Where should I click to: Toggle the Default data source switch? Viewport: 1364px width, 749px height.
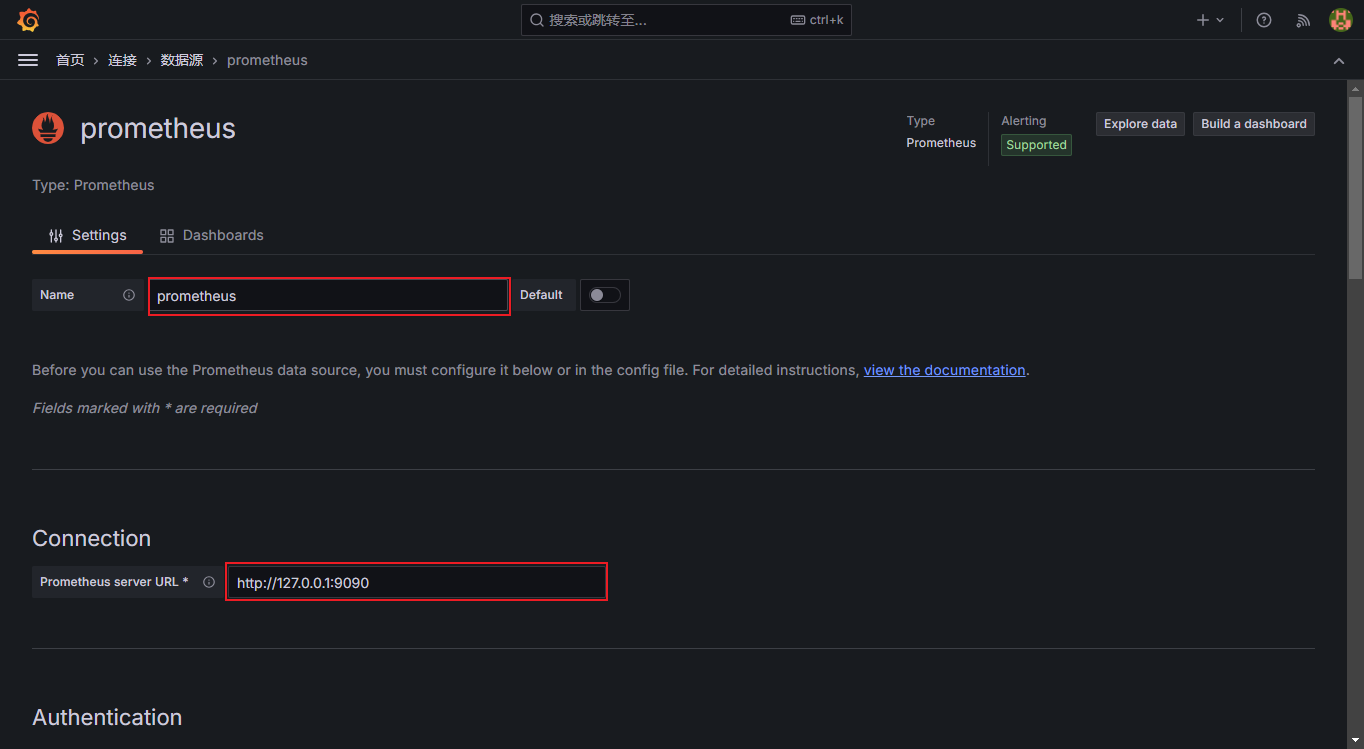pyautogui.click(x=604, y=295)
